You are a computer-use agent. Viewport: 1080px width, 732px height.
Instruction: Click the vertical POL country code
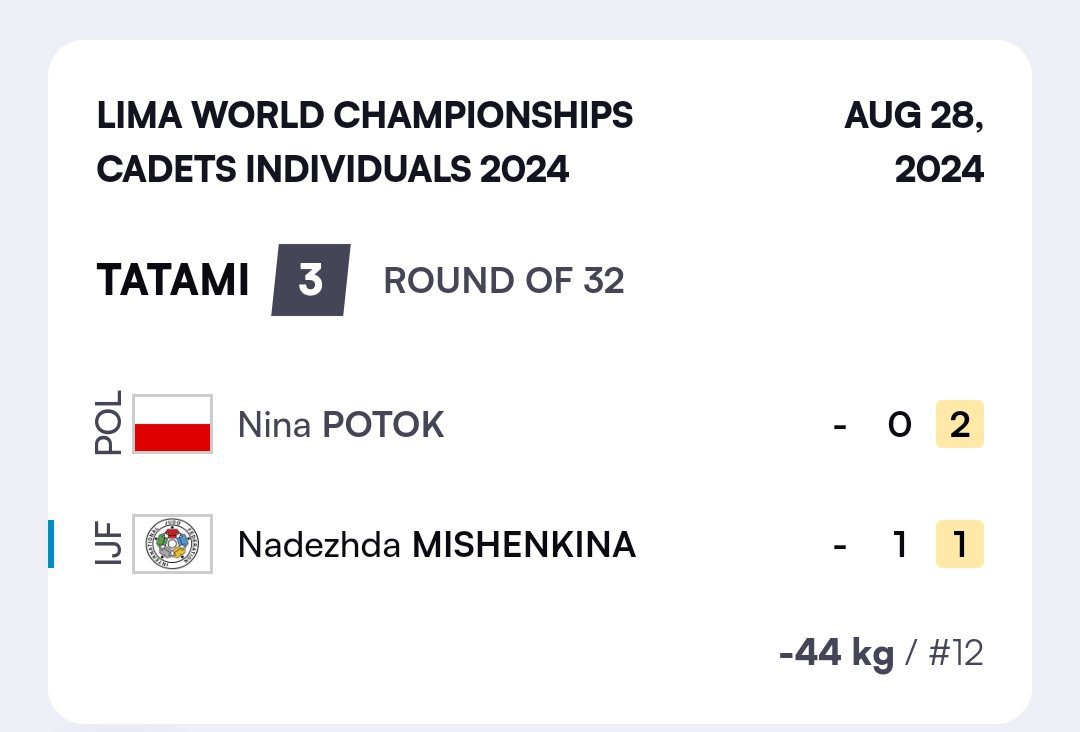pos(109,424)
